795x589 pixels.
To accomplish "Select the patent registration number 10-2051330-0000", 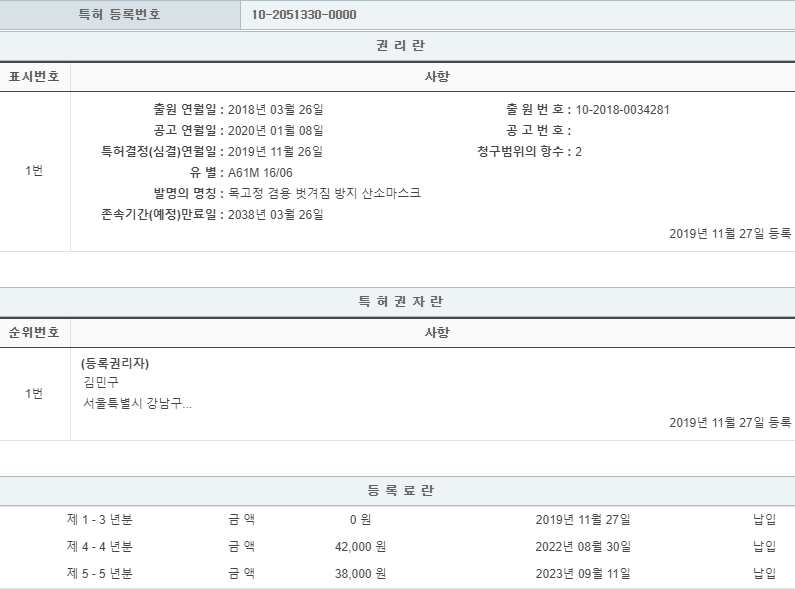I will 304,15.
